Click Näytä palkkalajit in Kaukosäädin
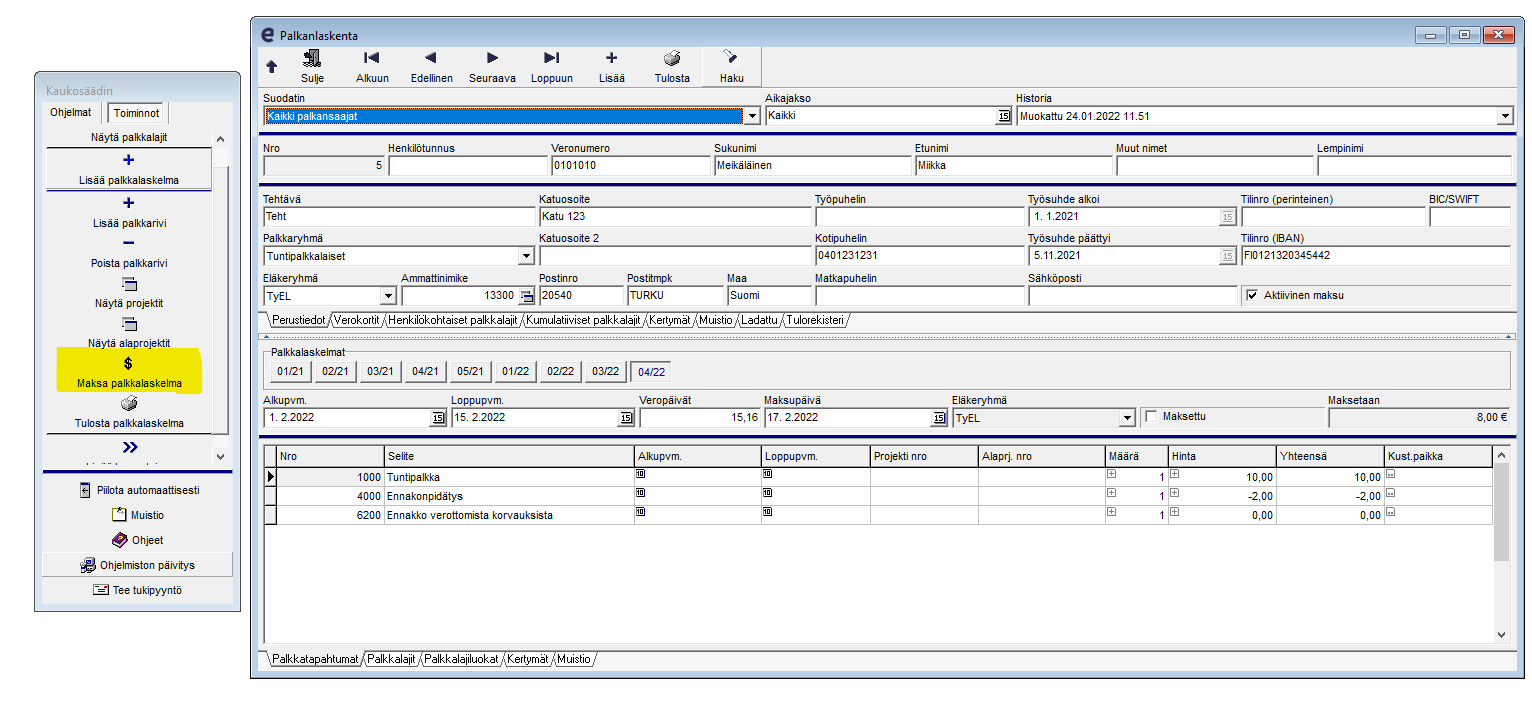 tap(128, 137)
